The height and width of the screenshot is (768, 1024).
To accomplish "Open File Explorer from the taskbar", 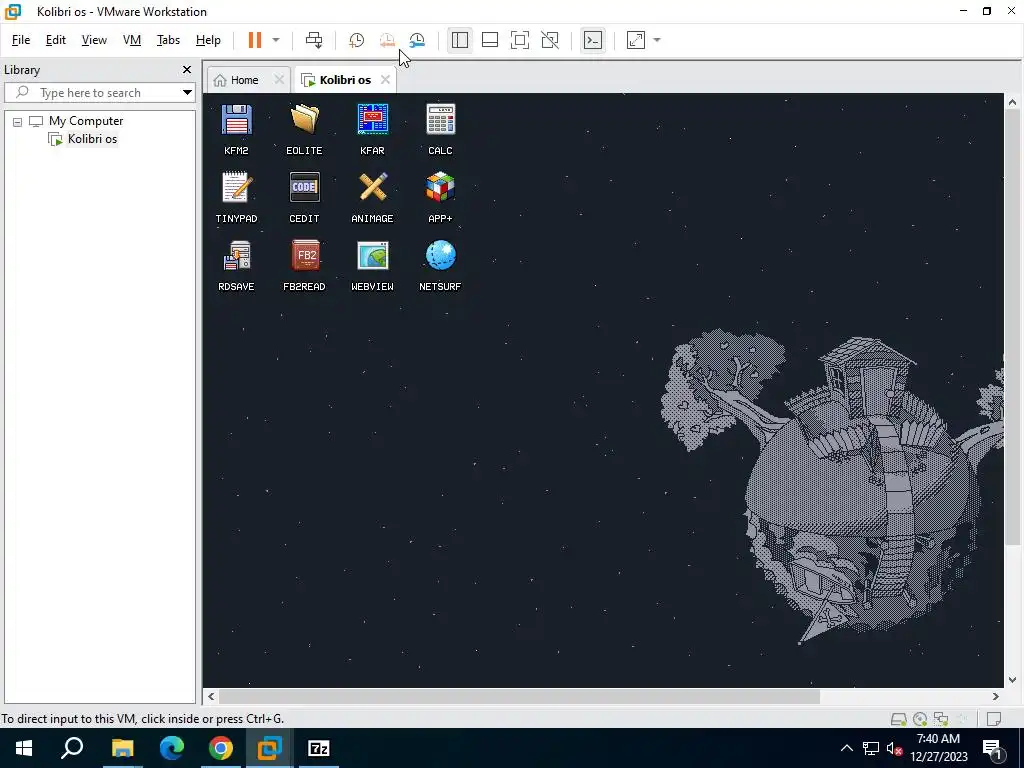I will [122, 748].
